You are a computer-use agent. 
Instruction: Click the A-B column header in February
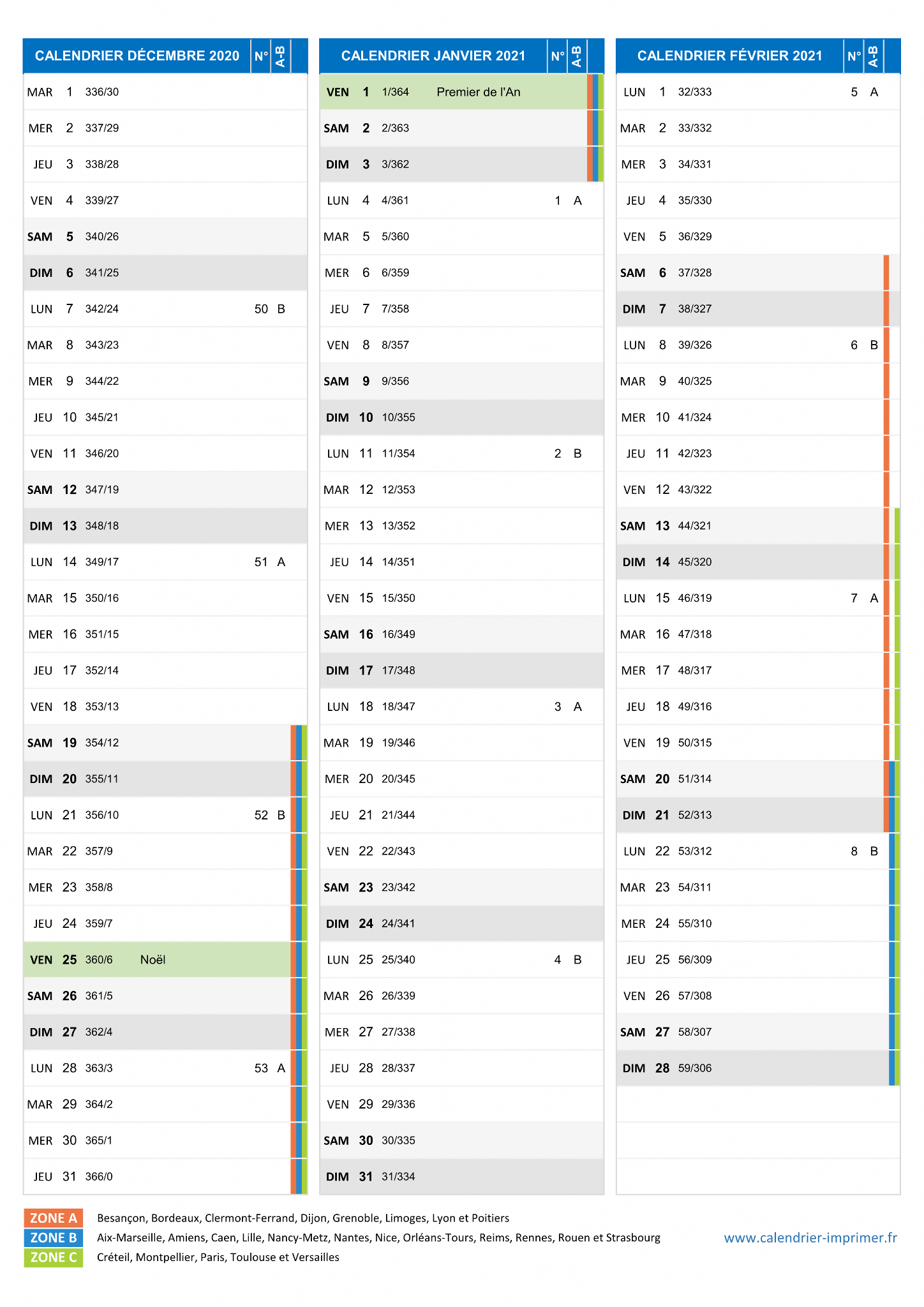point(873,56)
